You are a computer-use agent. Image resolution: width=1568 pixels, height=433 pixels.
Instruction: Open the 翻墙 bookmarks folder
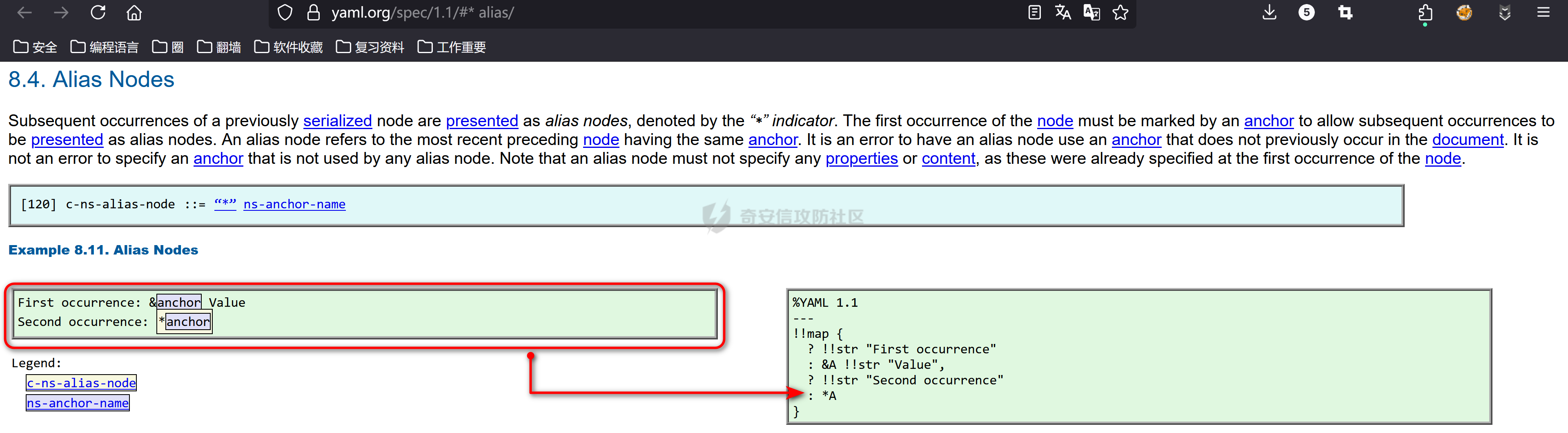pos(219,47)
